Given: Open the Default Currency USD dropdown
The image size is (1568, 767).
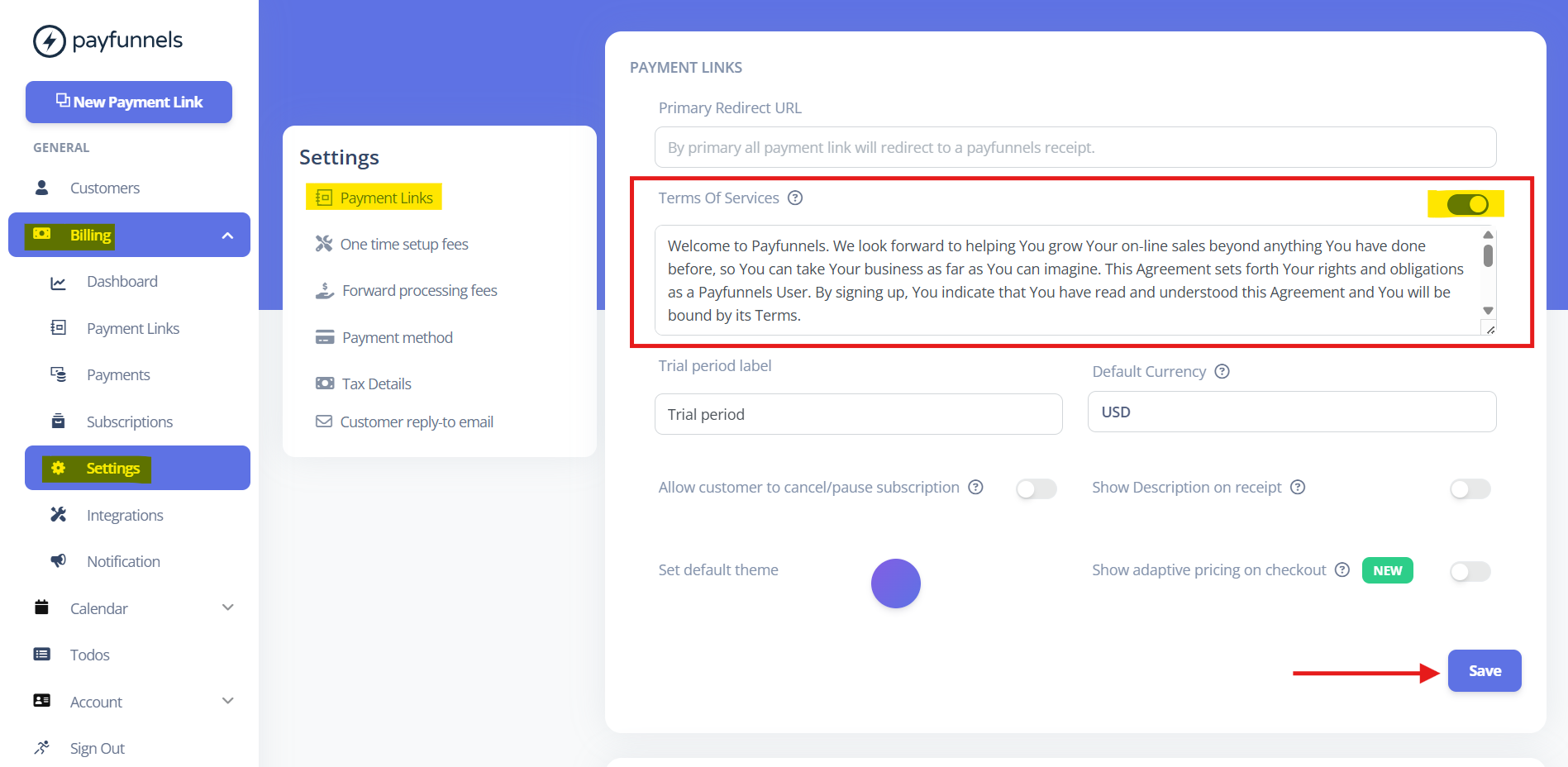Looking at the screenshot, I should pyautogui.click(x=1292, y=412).
